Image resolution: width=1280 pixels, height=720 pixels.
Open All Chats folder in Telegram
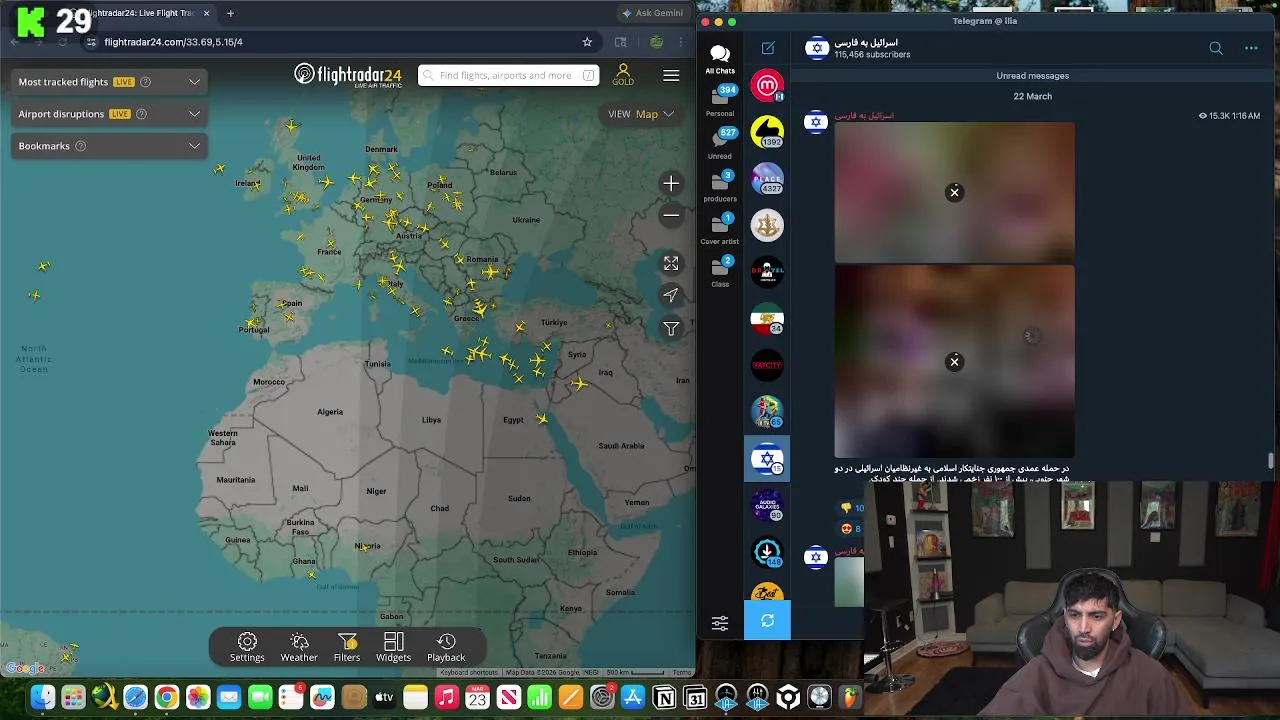pyautogui.click(x=720, y=58)
